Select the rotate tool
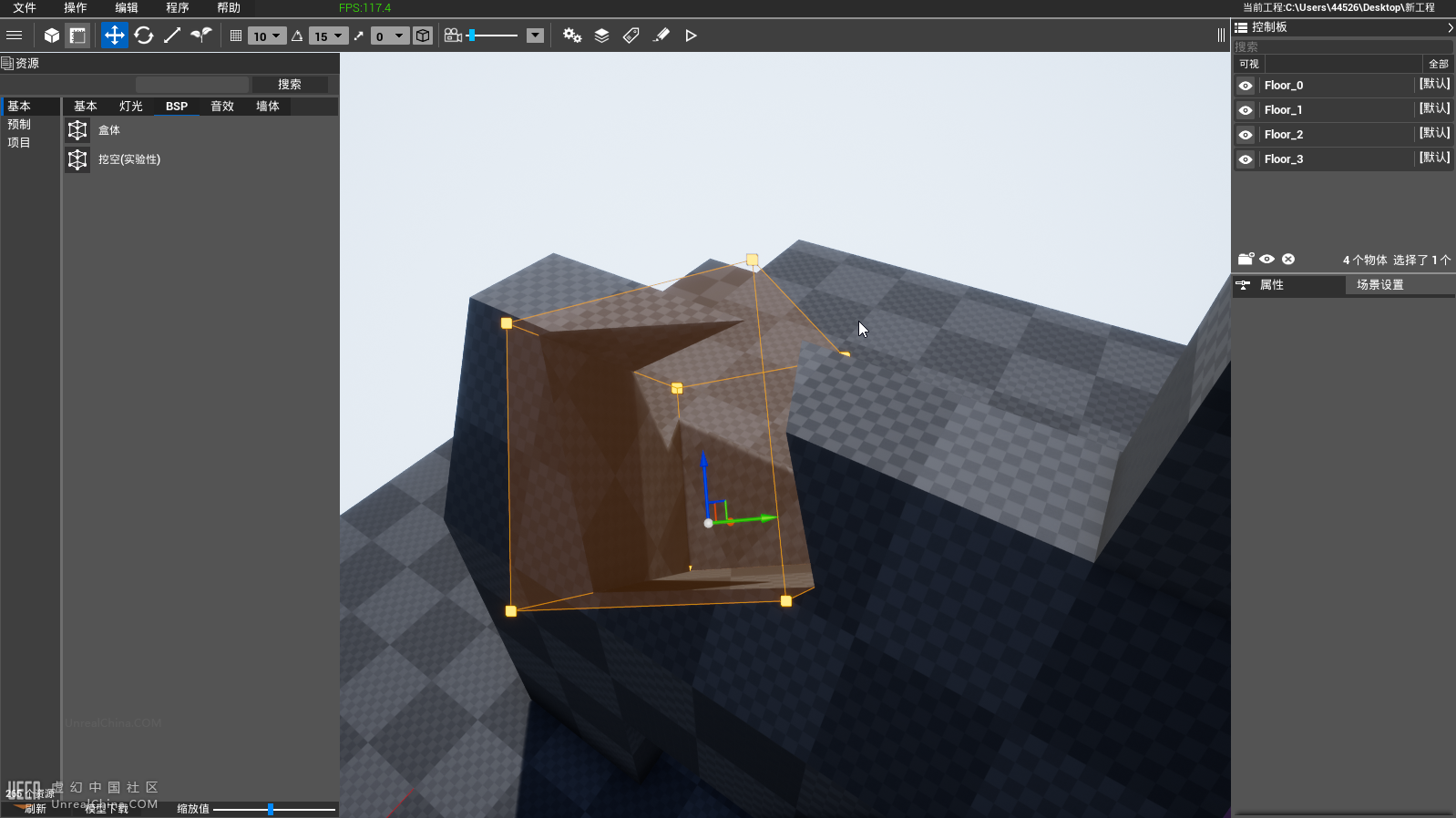Screen dimensions: 1456x818 pyautogui.click(x=143, y=36)
